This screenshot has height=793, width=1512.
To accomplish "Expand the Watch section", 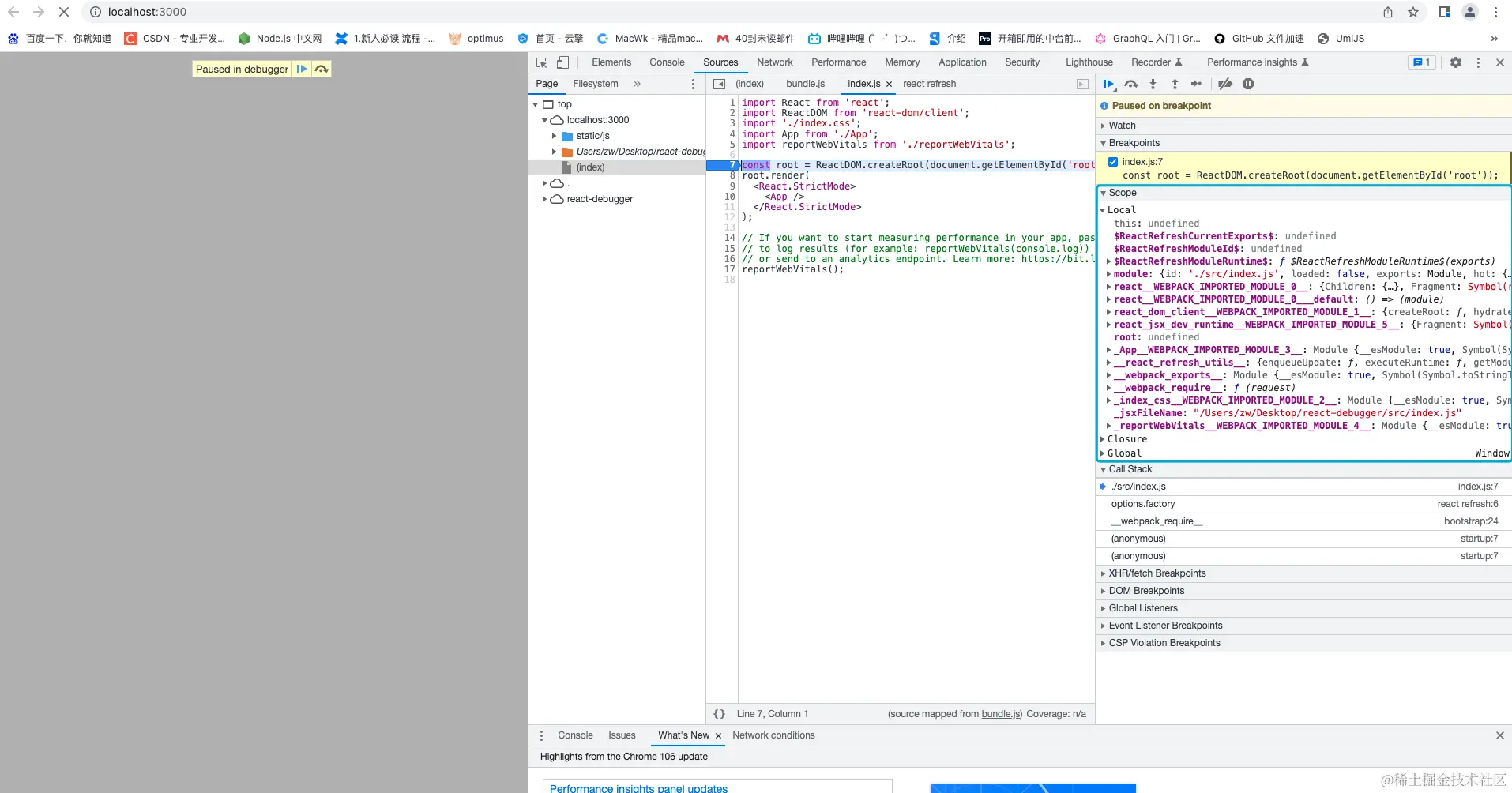I will coord(1122,126).
